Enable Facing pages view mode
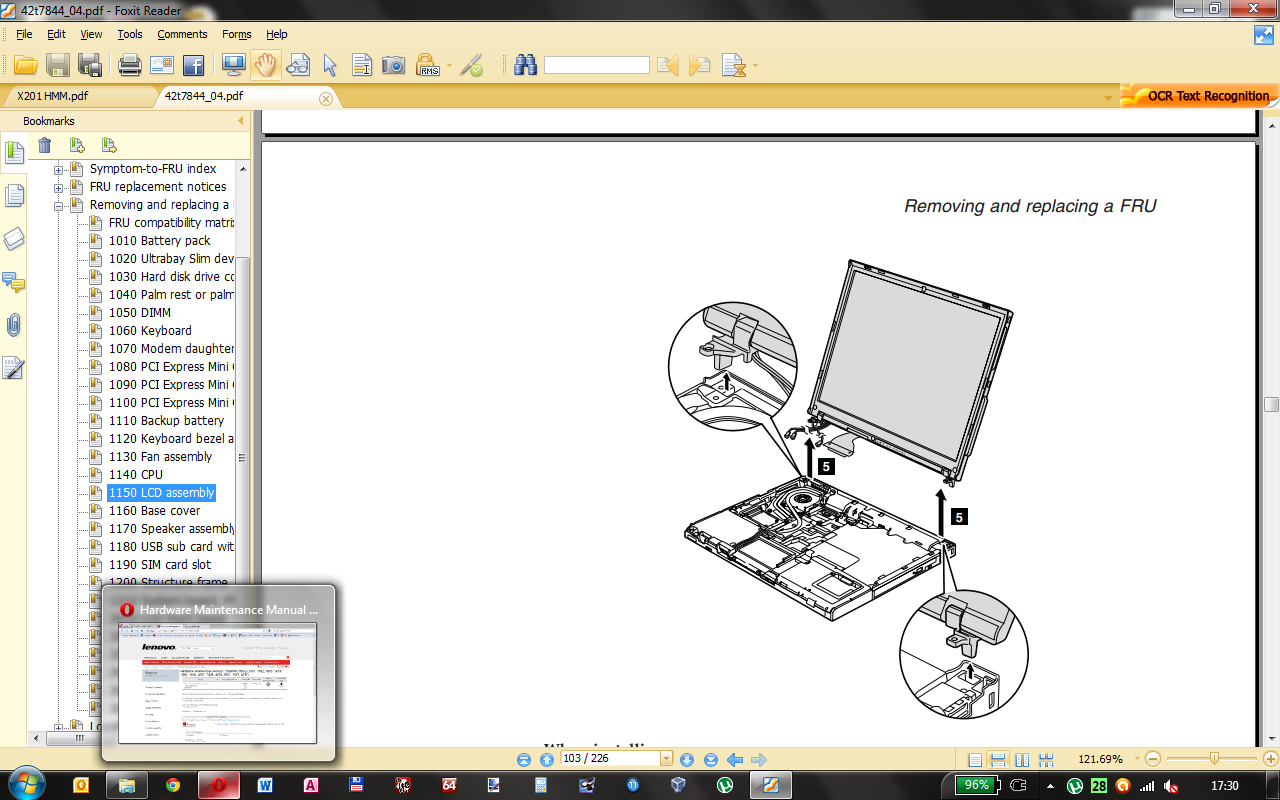The height and width of the screenshot is (800, 1280). point(1022,759)
